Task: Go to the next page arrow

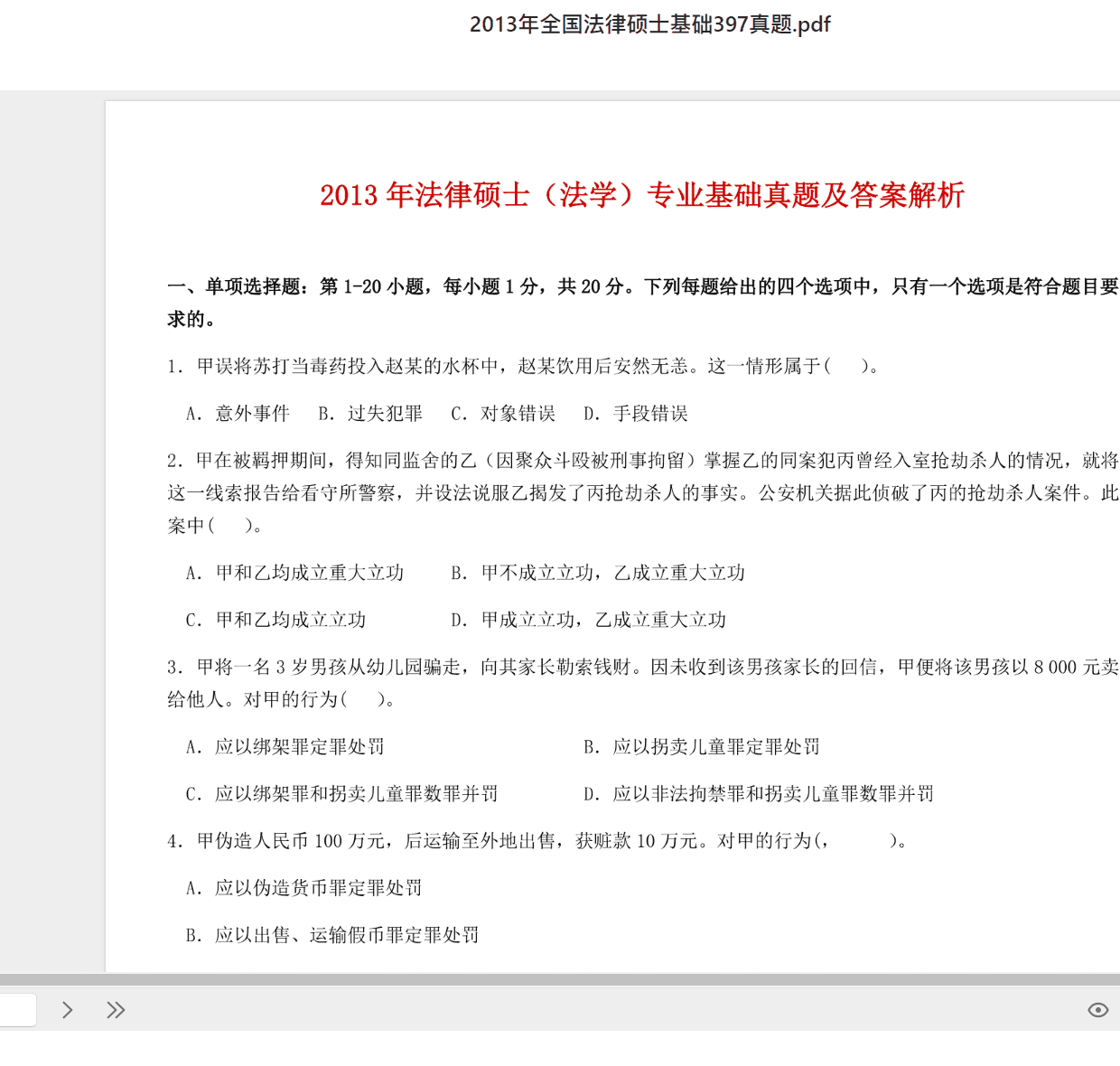Action: click(x=67, y=1010)
